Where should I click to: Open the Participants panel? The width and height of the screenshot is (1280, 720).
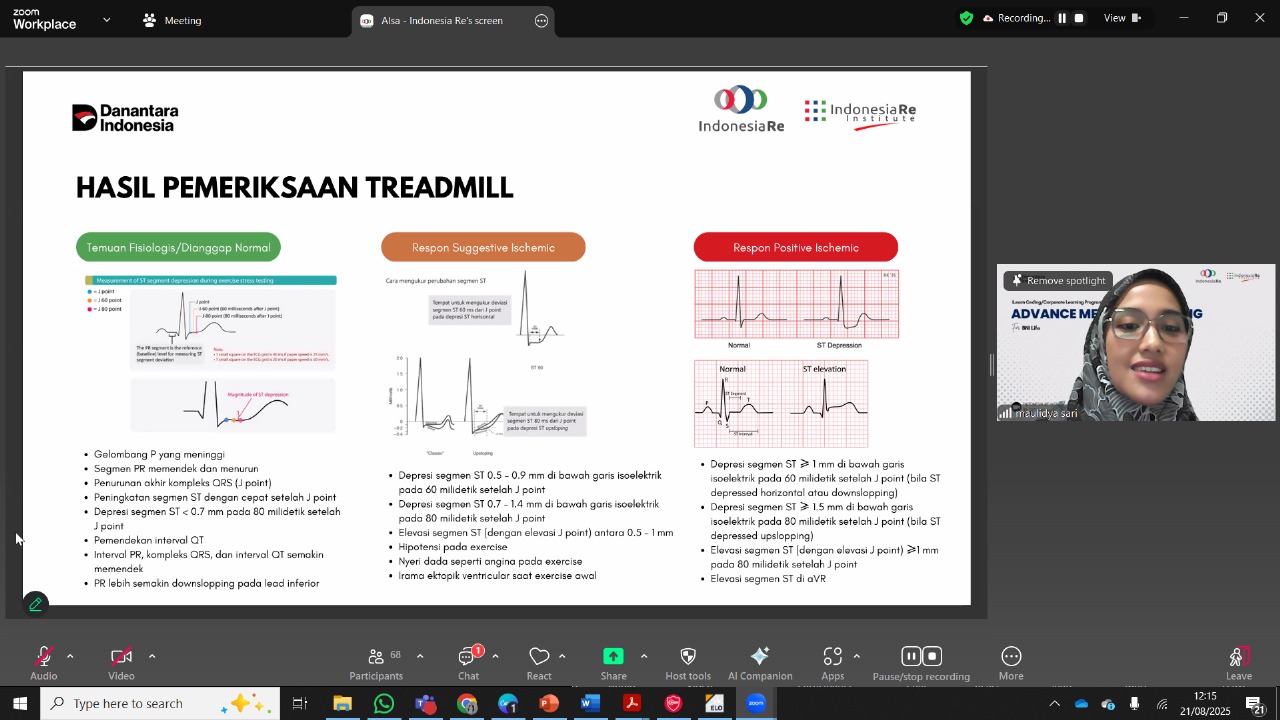pyautogui.click(x=377, y=657)
